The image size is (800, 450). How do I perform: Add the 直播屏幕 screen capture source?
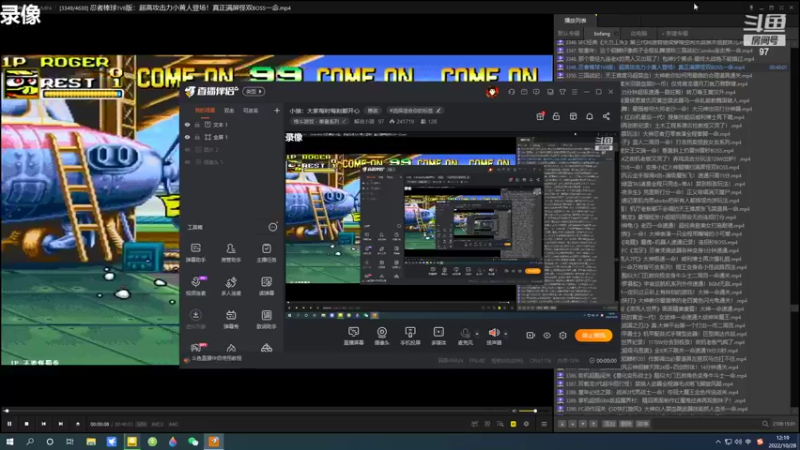[x=353, y=336]
